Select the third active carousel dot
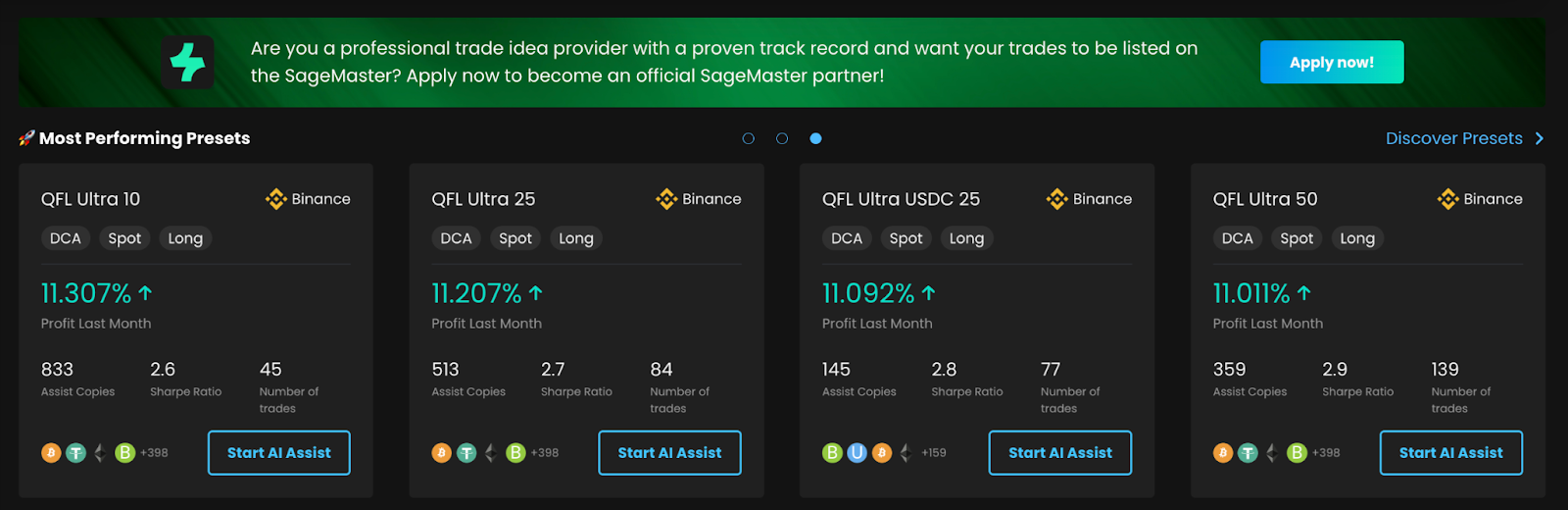The width and height of the screenshot is (1568, 510). coord(815,138)
